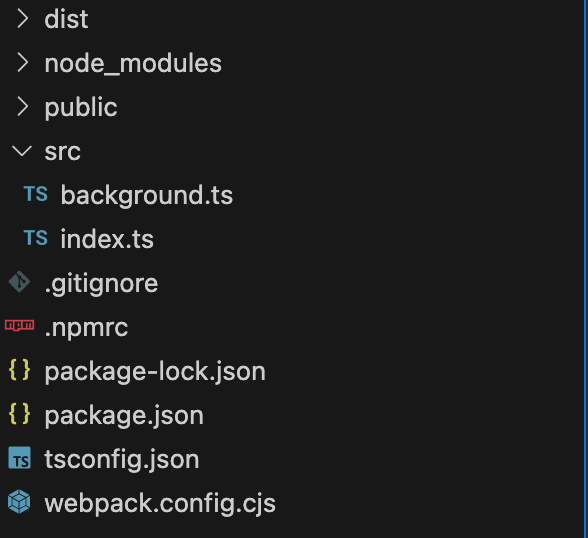Image resolution: width=588 pixels, height=538 pixels.
Task: Click the webpack cube icon
Action: (x=20, y=502)
